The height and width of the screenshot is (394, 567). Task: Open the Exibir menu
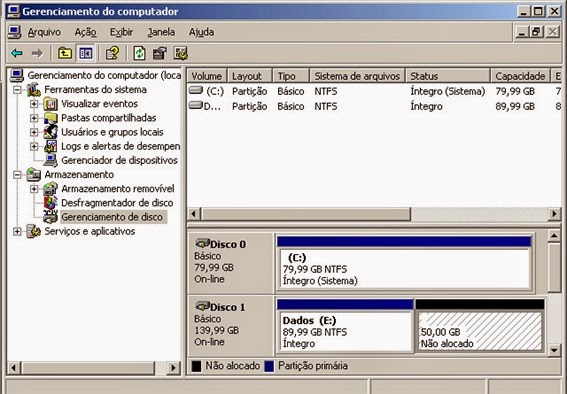click(x=122, y=32)
